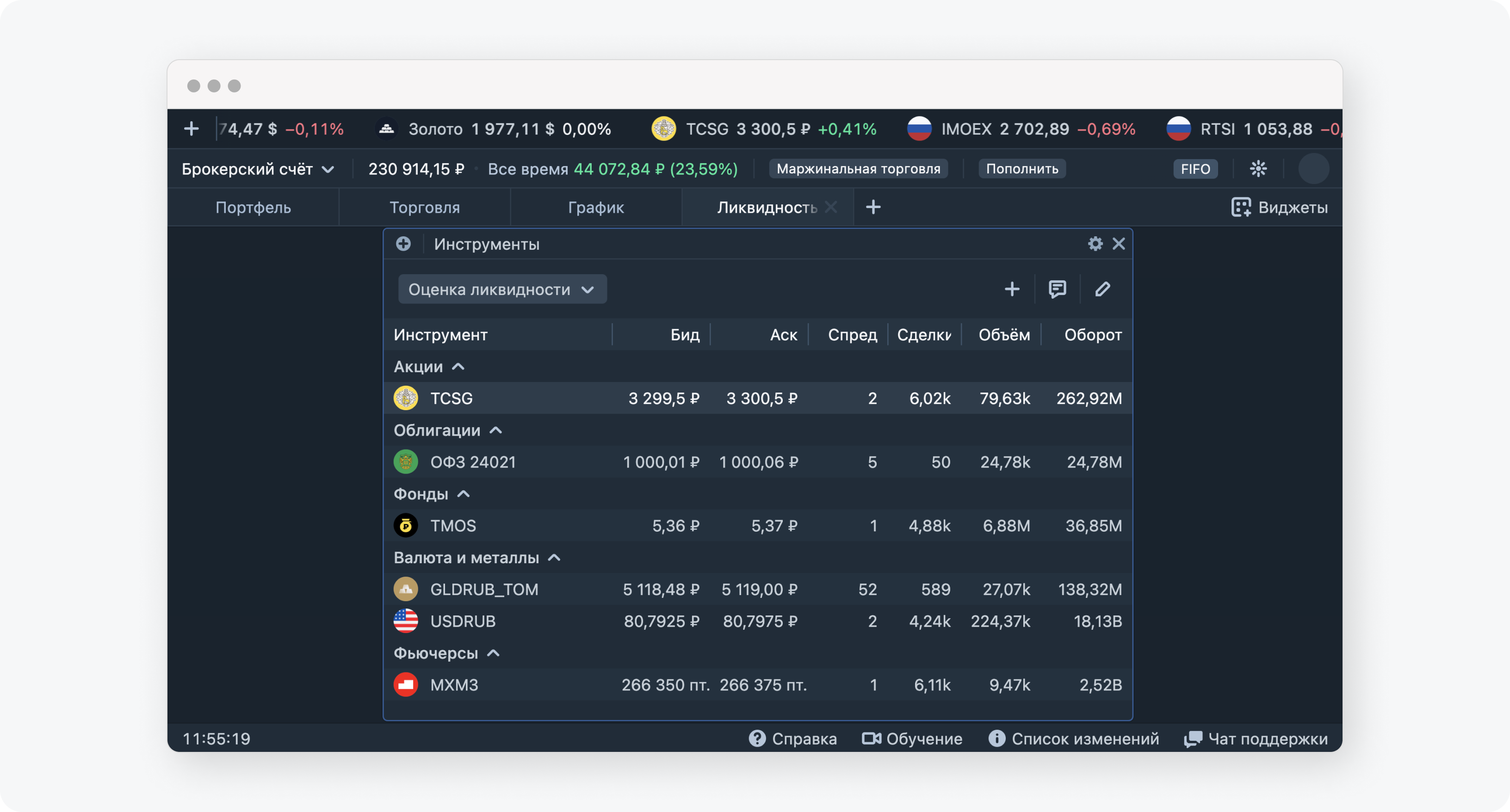This screenshot has height=812, width=1510.
Task: Select the TMOS row name
Action: coord(453,525)
